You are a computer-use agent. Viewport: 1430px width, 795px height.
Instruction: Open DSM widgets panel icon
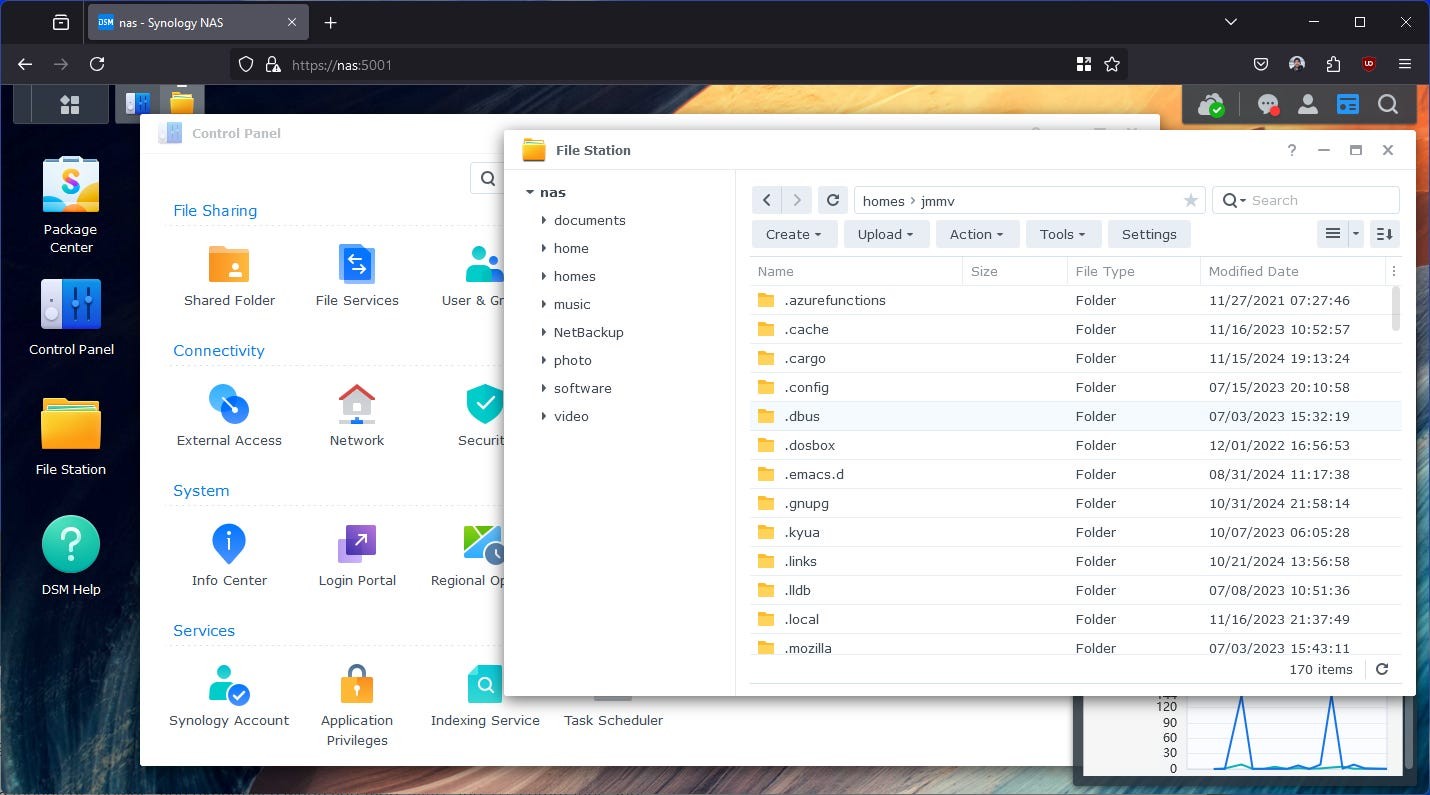(x=1348, y=104)
